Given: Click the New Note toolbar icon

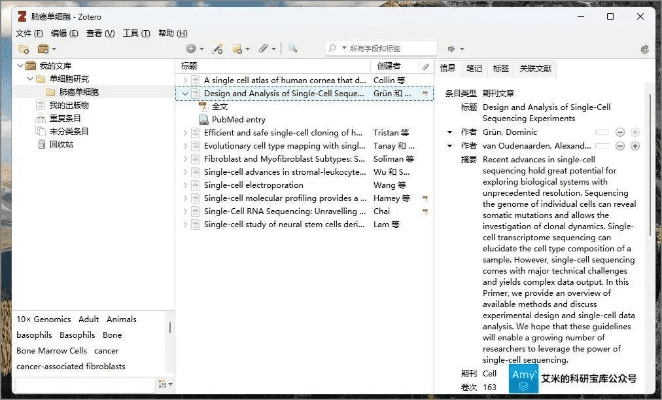Looking at the screenshot, I should pos(239,48).
